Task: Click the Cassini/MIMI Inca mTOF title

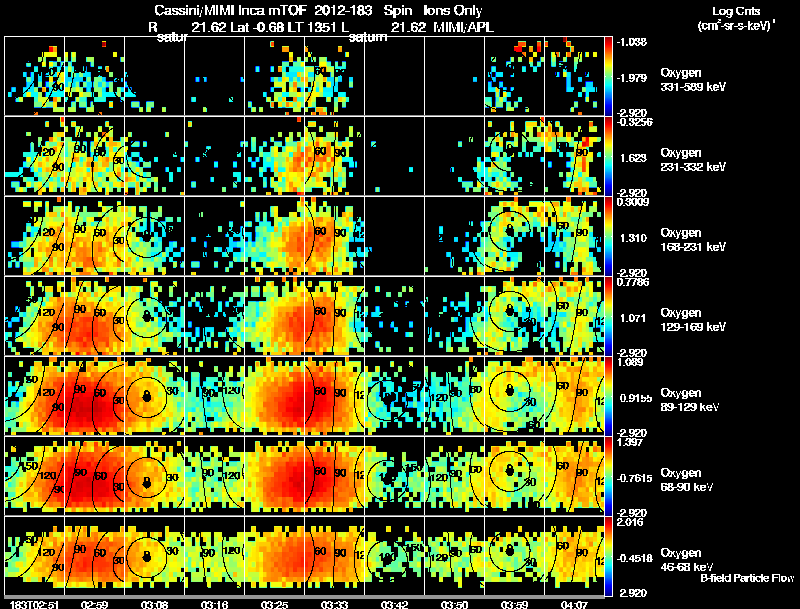Action: 229,10
